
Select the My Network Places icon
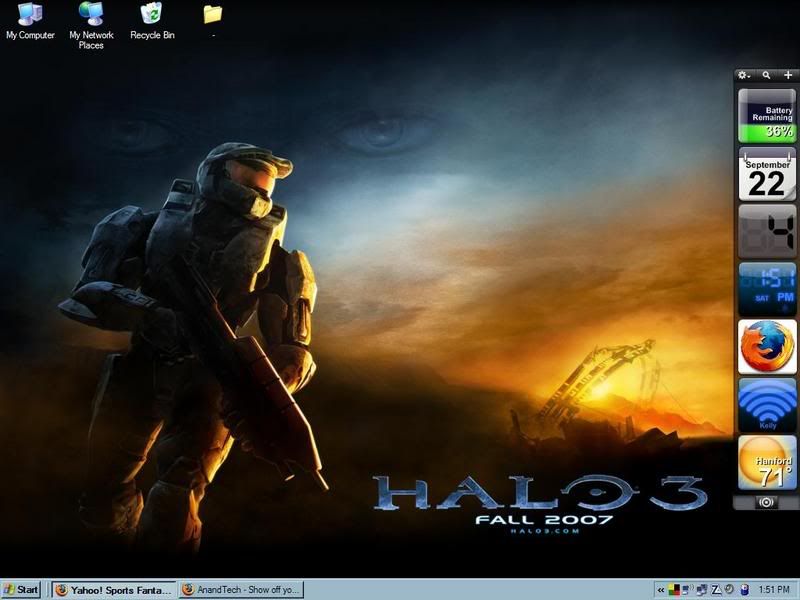coord(91,26)
